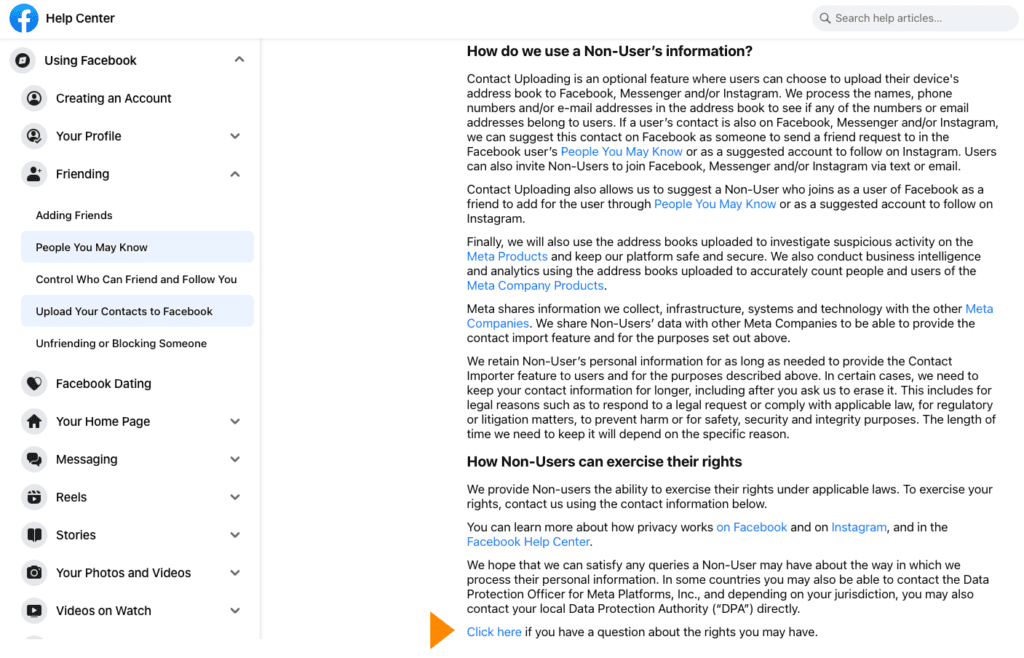Select Upload Your Contacts to Facebook item
Viewport: 1024px width, 658px height.
(x=137, y=311)
